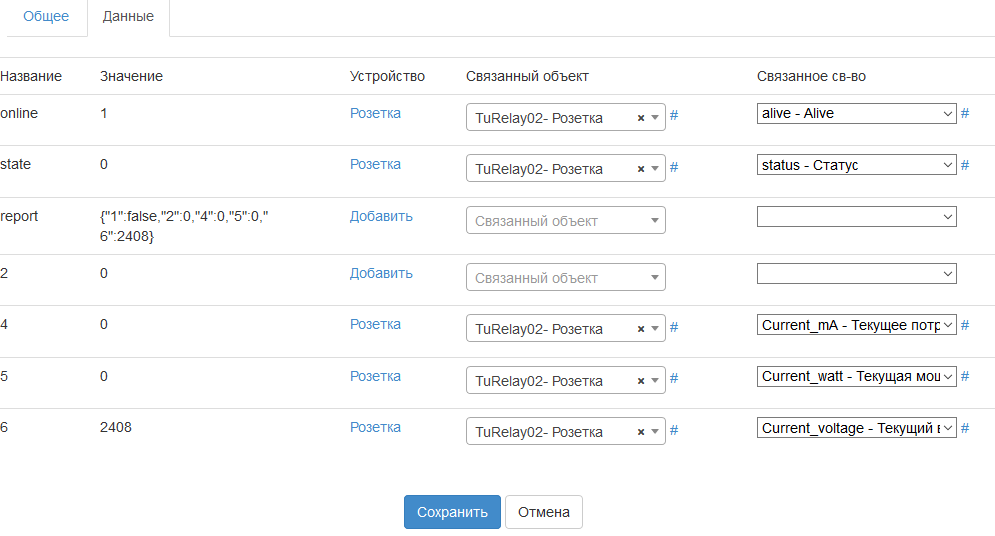The height and width of the screenshot is (536, 995).
Task: Click # link beside online row linked object
Action: [x=674, y=115]
